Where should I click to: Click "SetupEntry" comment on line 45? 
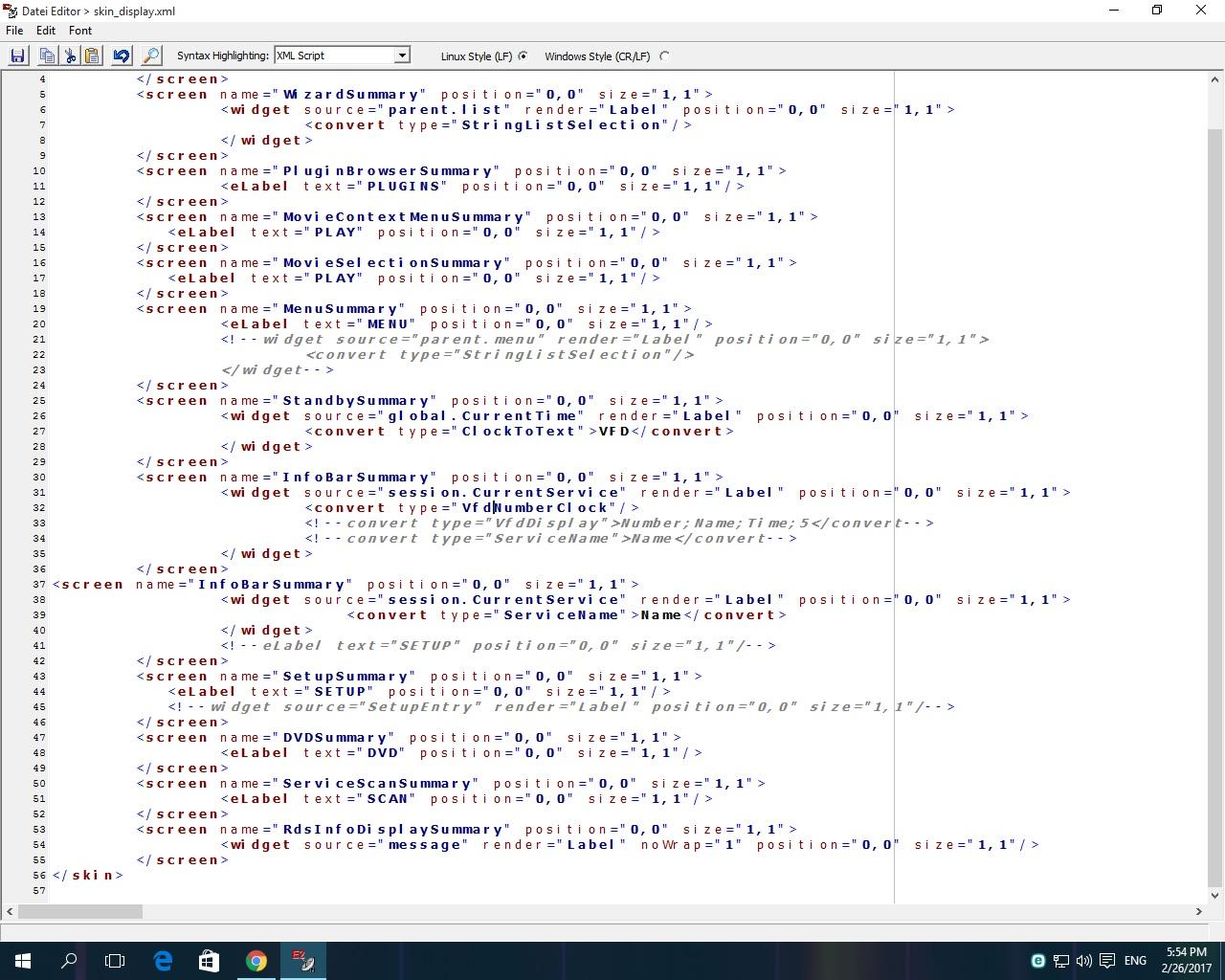click(420, 706)
